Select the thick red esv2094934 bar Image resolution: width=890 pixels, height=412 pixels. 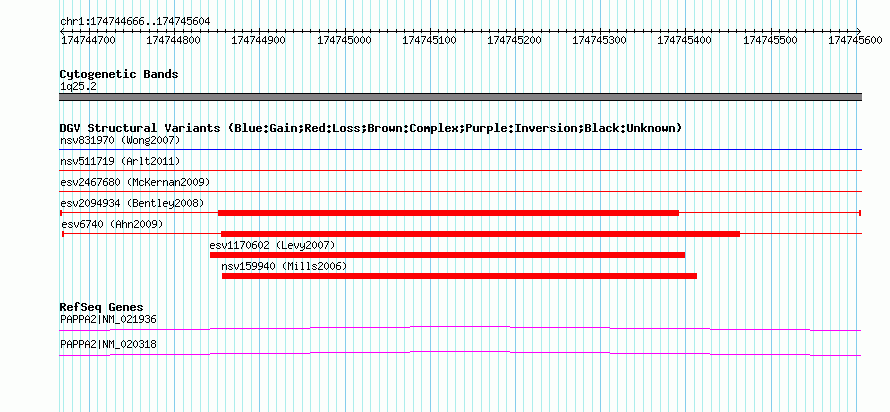[x=448, y=213]
